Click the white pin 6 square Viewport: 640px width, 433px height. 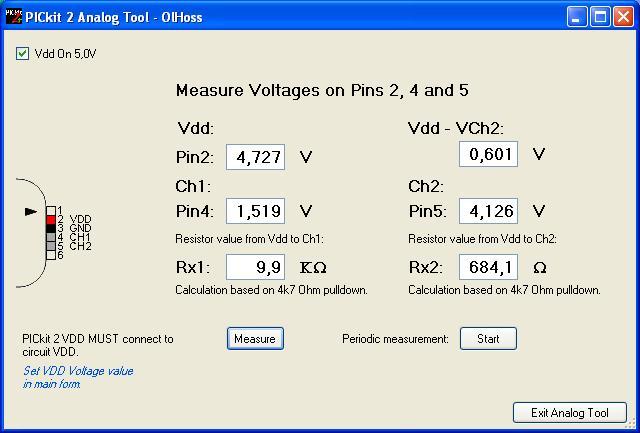51,255
